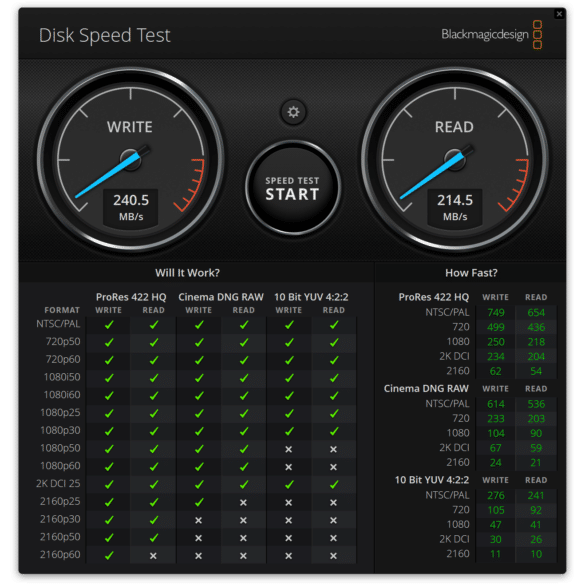
Task: Click the ProRes 422 HQ write checkmark for 1080p25
Action: [x=109, y=413]
